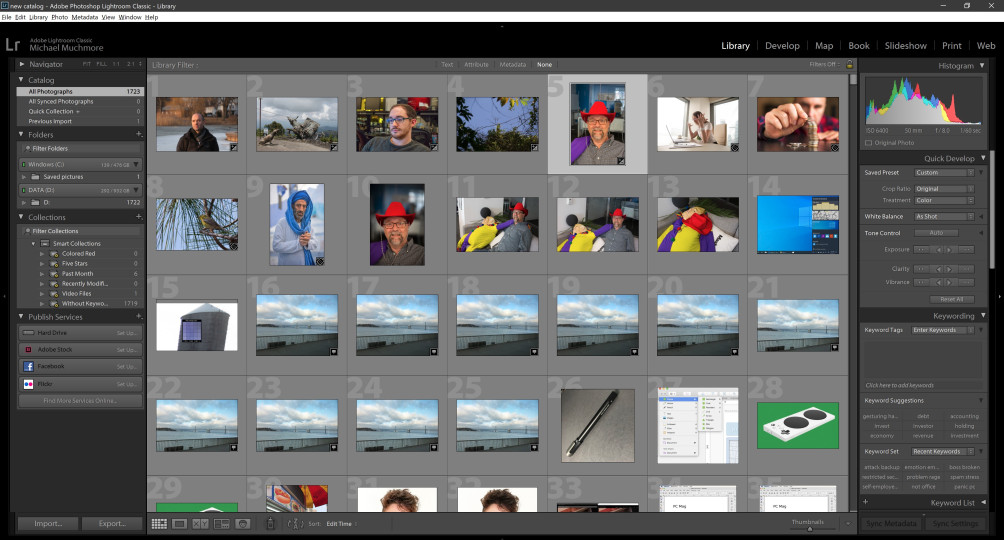This screenshot has height=540, width=1004.
Task: Open the White Balance dropdown
Action: (x=944, y=217)
